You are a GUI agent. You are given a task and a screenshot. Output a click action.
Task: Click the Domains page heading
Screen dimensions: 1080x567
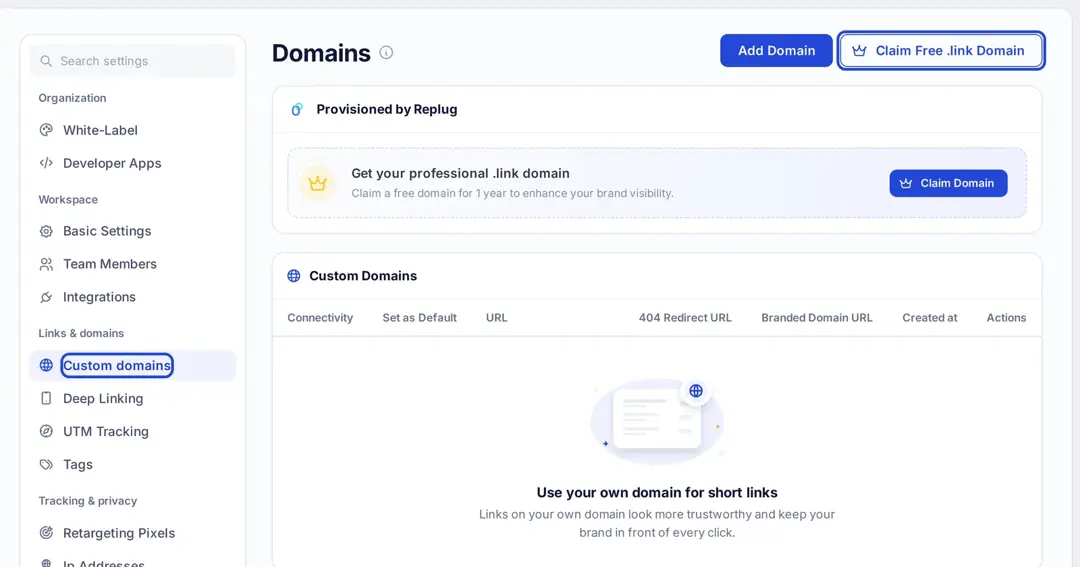pyautogui.click(x=321, y=53)
